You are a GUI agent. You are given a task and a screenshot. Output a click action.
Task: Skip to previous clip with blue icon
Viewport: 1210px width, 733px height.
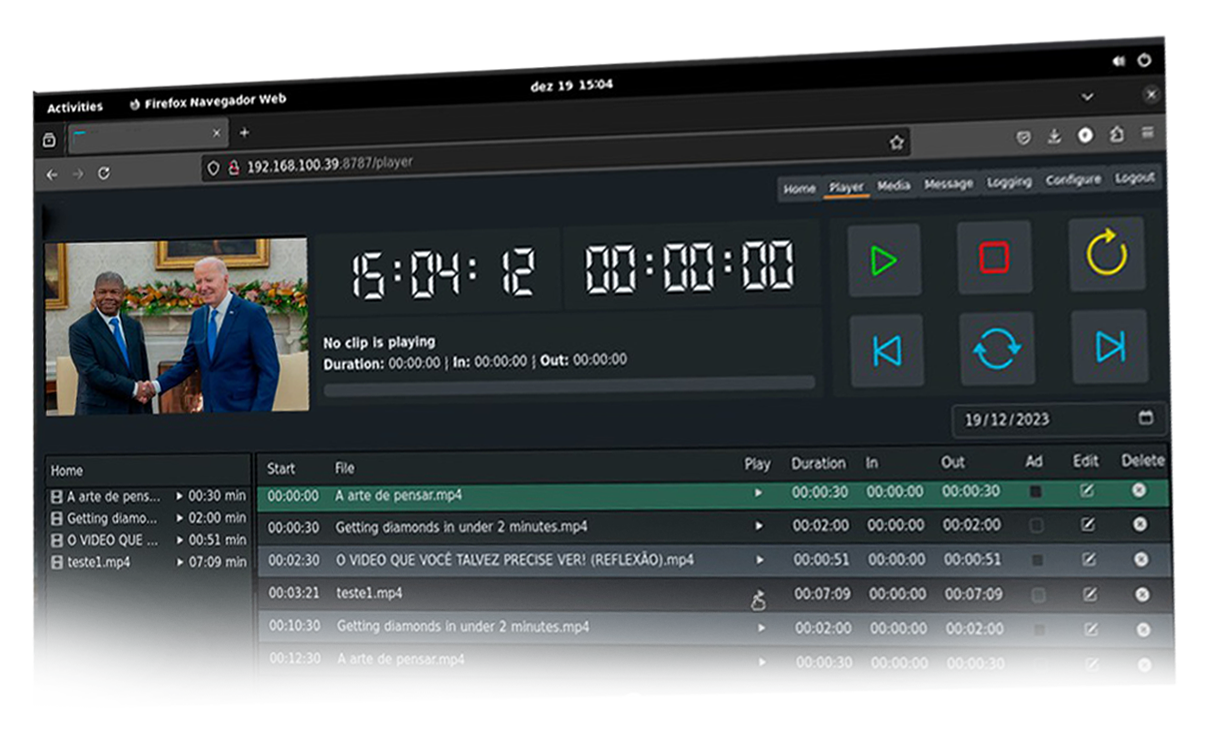pyautogui.click(x=886, y=350)
